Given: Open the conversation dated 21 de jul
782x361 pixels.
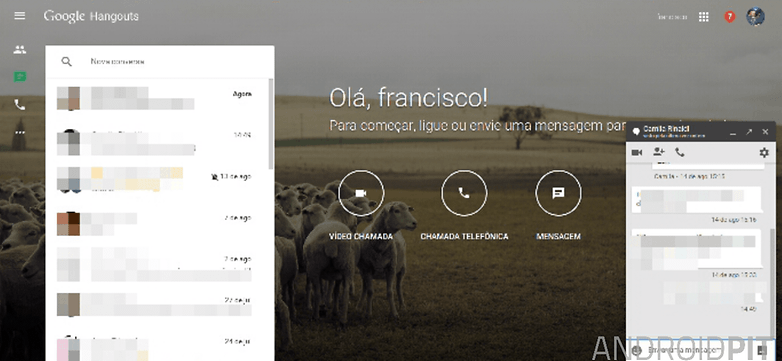Looking at the screenshot, I should (x=157, y=345).
